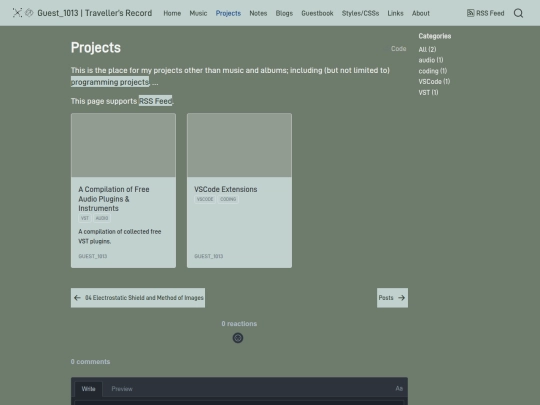Click the 'A compilation of collected free VST plugins' text
Image resolution: width=540 pixels, height=405 pixels.
[x=120, y=236]
